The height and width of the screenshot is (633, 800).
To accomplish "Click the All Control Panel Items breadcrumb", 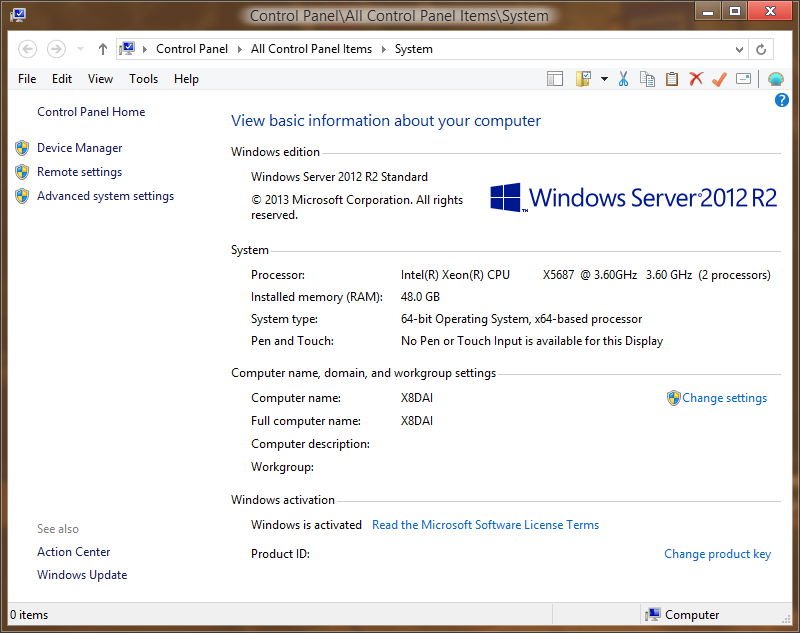I will (x=311, y=49).
